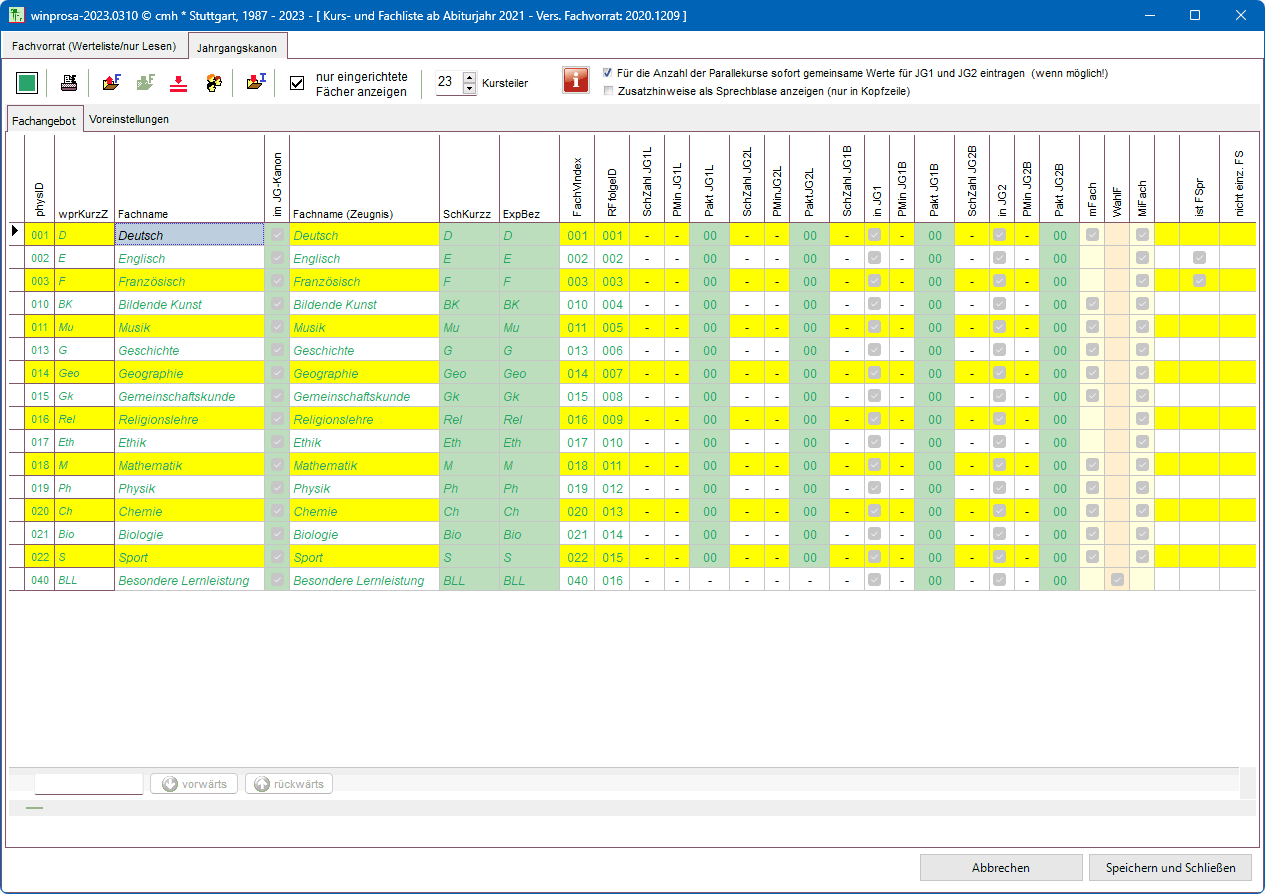Click the green square toolbar button
The width and height of the screenshot is (1265, 894).
click(27, 83)
